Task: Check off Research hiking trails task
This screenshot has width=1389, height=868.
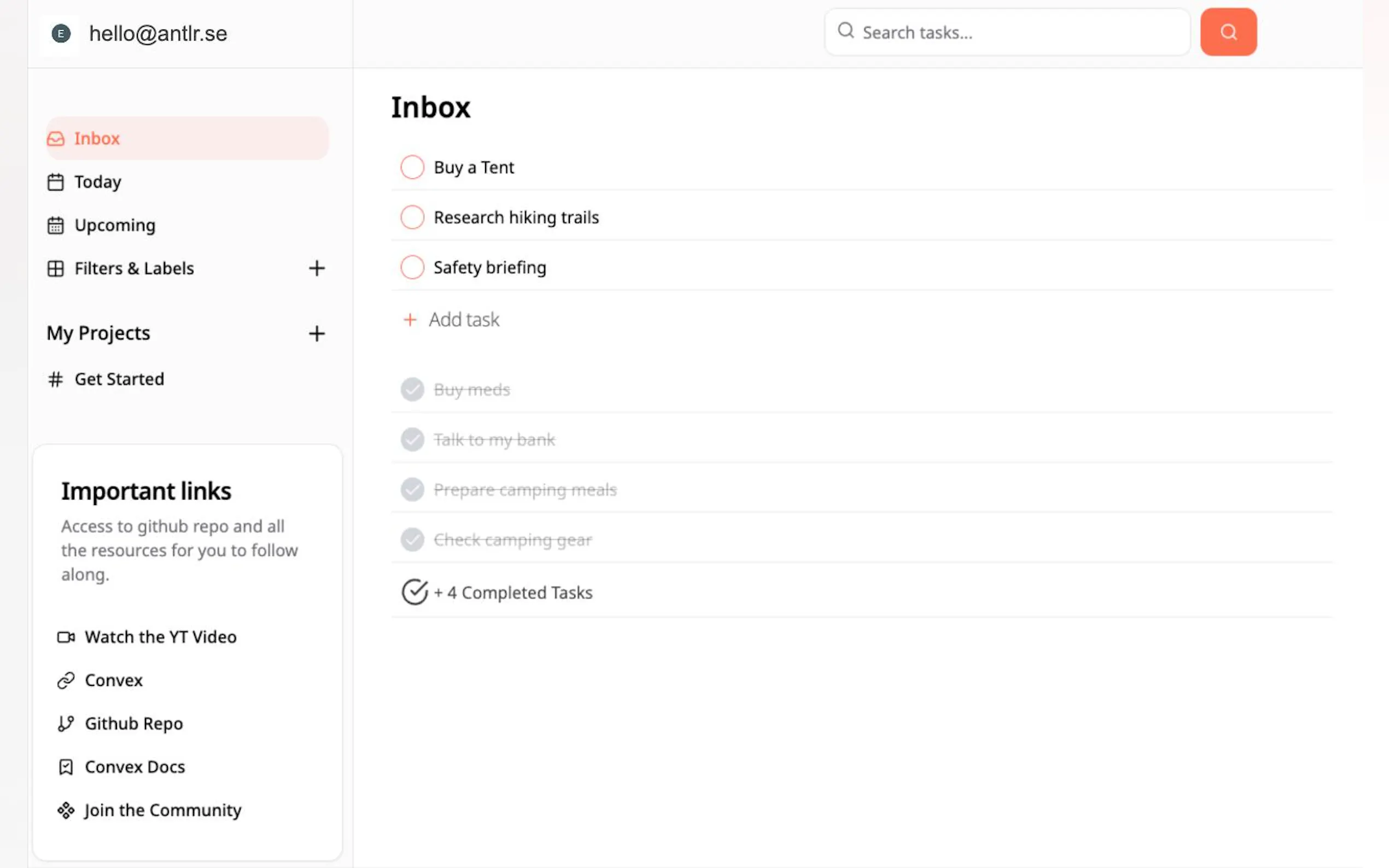Action: pos(412,217)
